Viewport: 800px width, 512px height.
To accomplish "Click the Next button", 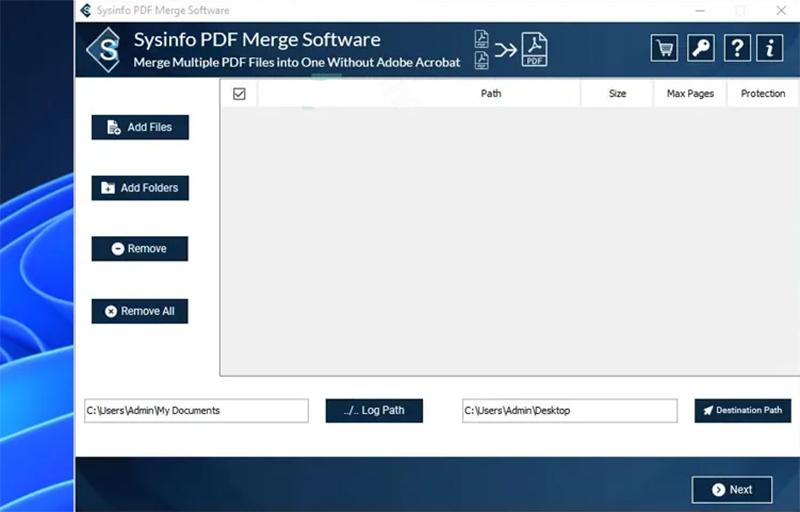I will point(732,490).
